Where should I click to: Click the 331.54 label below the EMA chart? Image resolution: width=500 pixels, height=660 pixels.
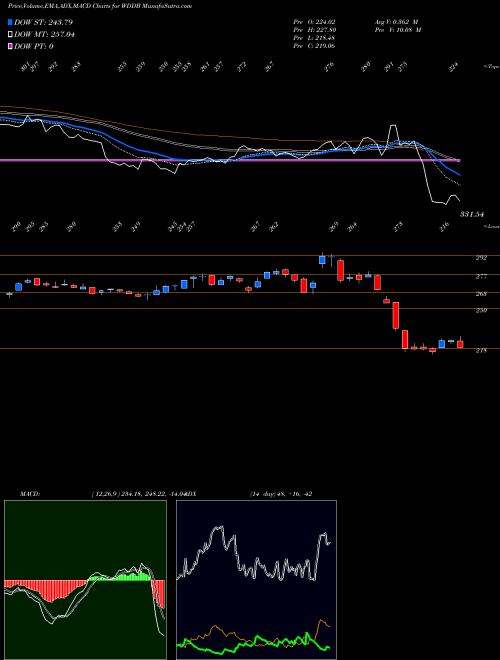[471, 215]
